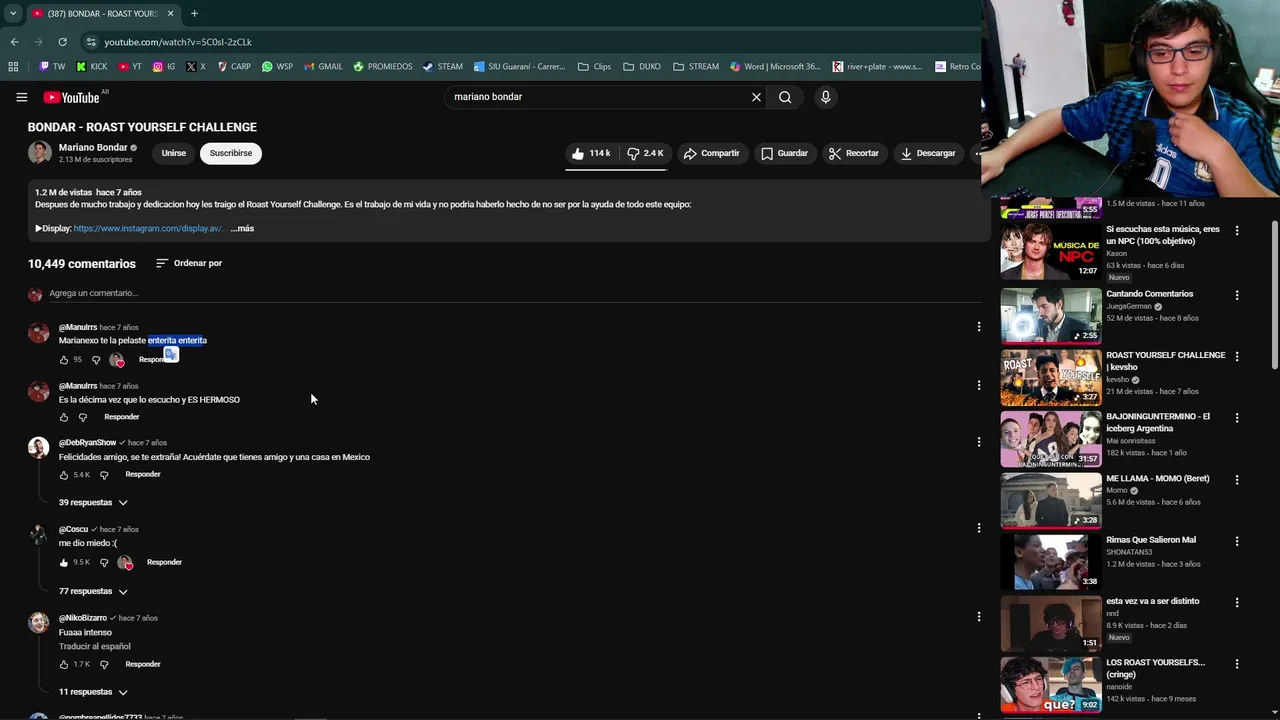Open options for the first Manulrrs comment
The width and height of the screenshot is (1280, 720).
tap(979, 327)
